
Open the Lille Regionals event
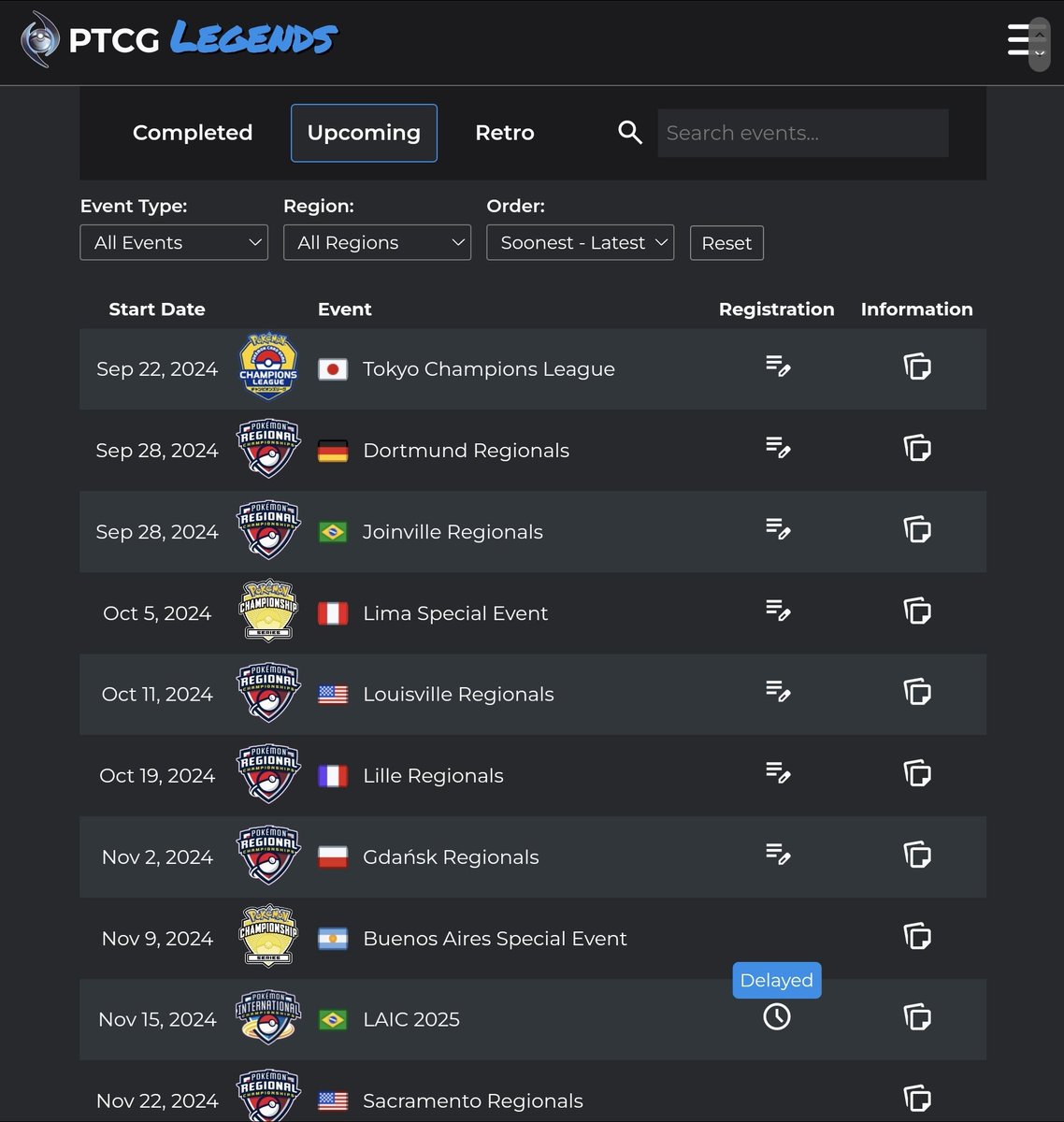pos(433,775)
